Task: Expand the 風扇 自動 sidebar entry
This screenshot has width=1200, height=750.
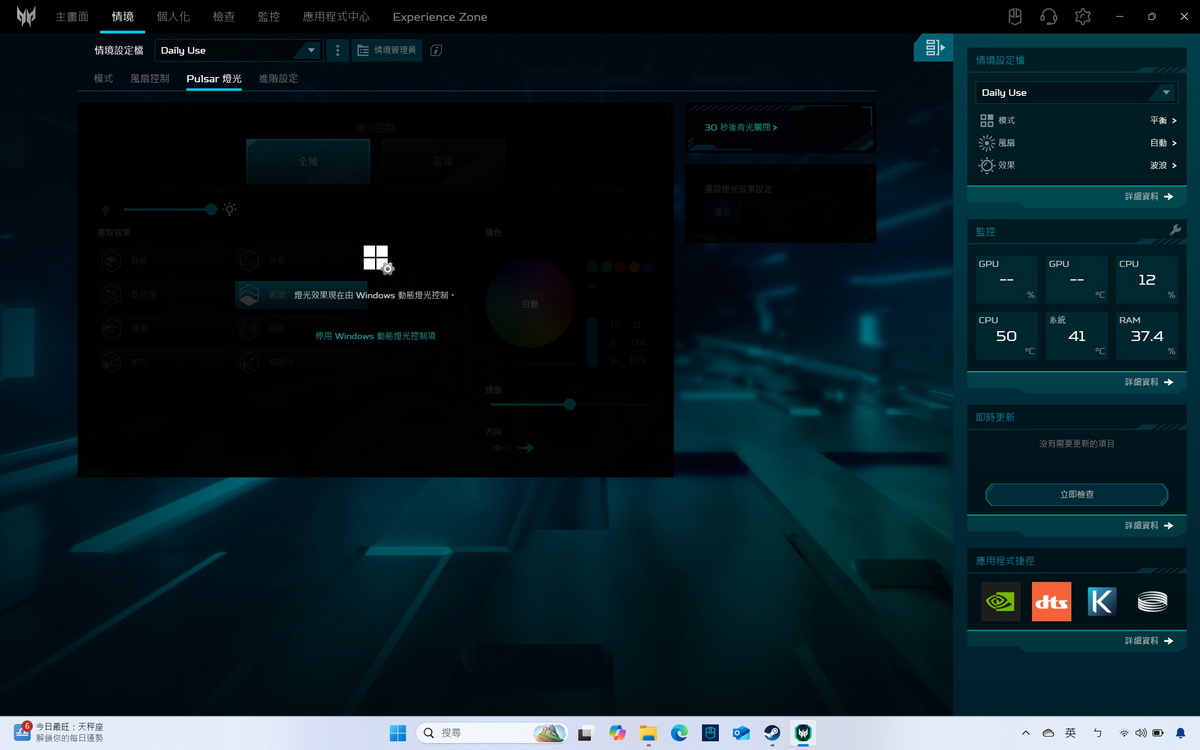Action: [1162, 143]
